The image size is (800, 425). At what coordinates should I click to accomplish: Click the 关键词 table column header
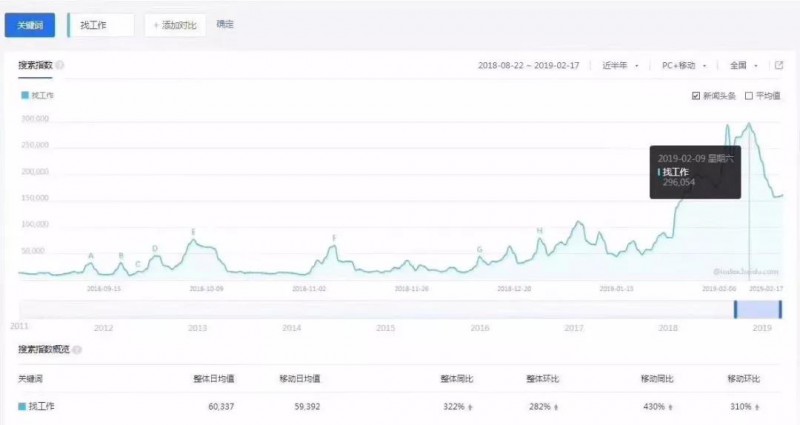(31, 379)
